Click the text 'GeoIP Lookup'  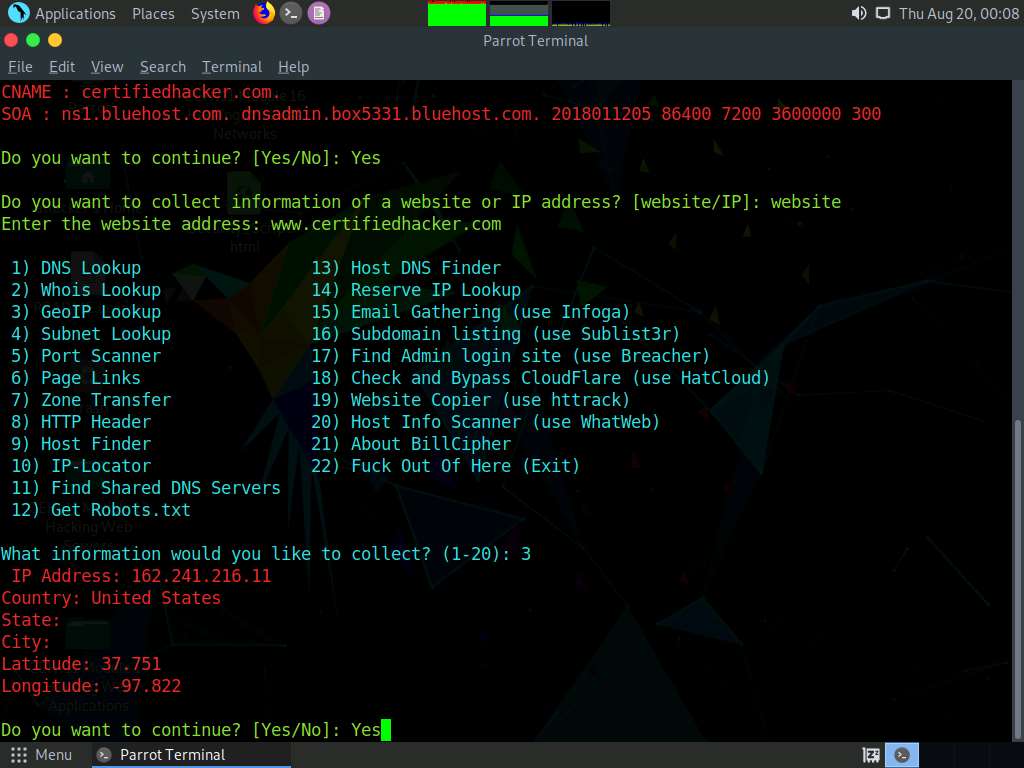tap(101, 312)
